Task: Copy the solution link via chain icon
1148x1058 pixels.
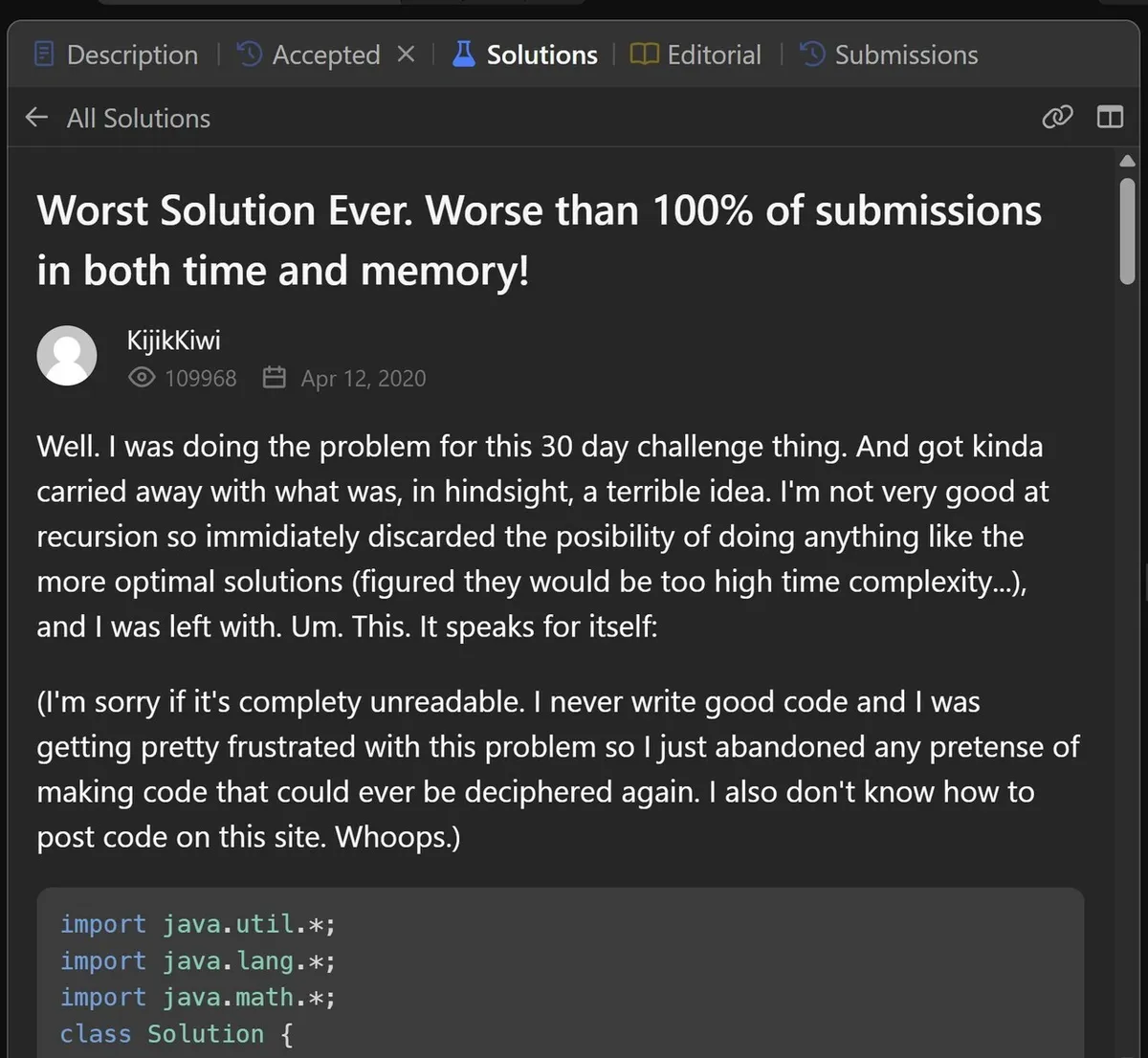Action: [x=1057, y=118]
